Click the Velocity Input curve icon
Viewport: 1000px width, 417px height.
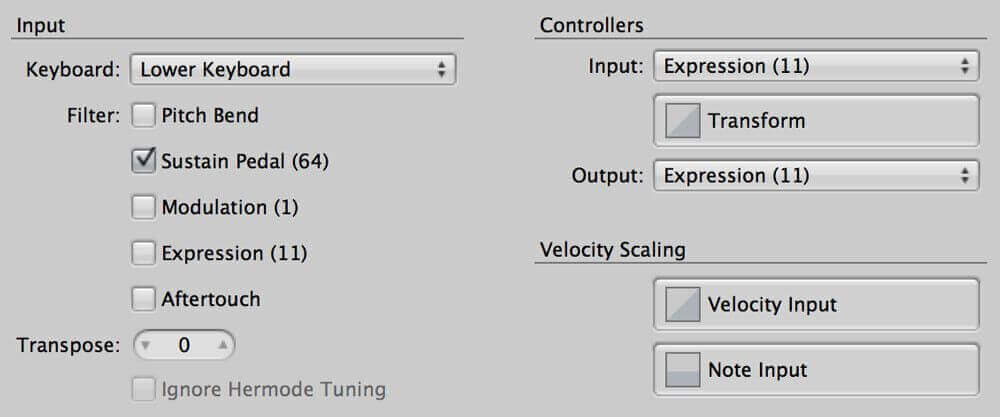(682, 304)
